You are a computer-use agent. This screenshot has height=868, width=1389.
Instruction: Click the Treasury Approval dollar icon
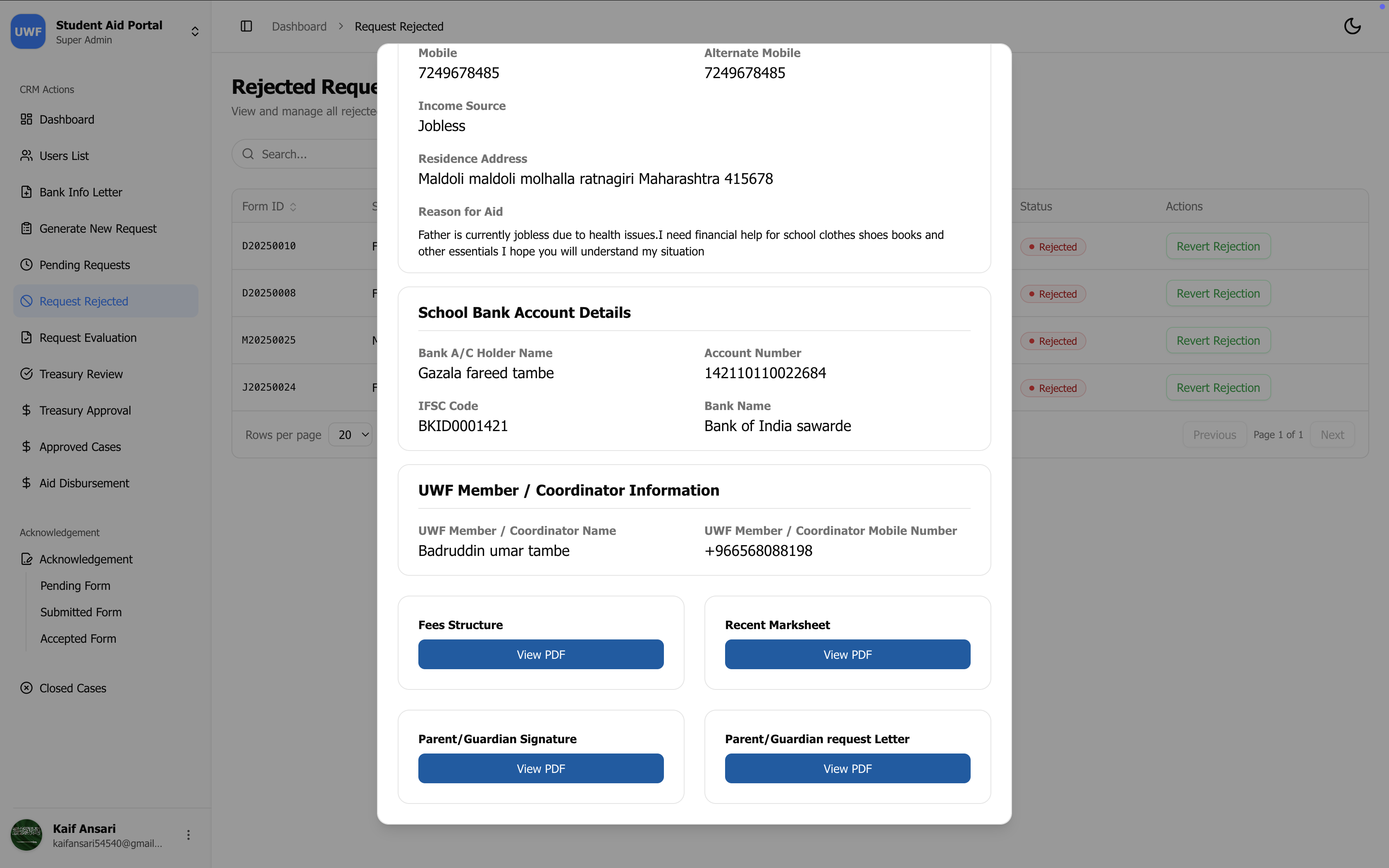(x=26, y=410)
